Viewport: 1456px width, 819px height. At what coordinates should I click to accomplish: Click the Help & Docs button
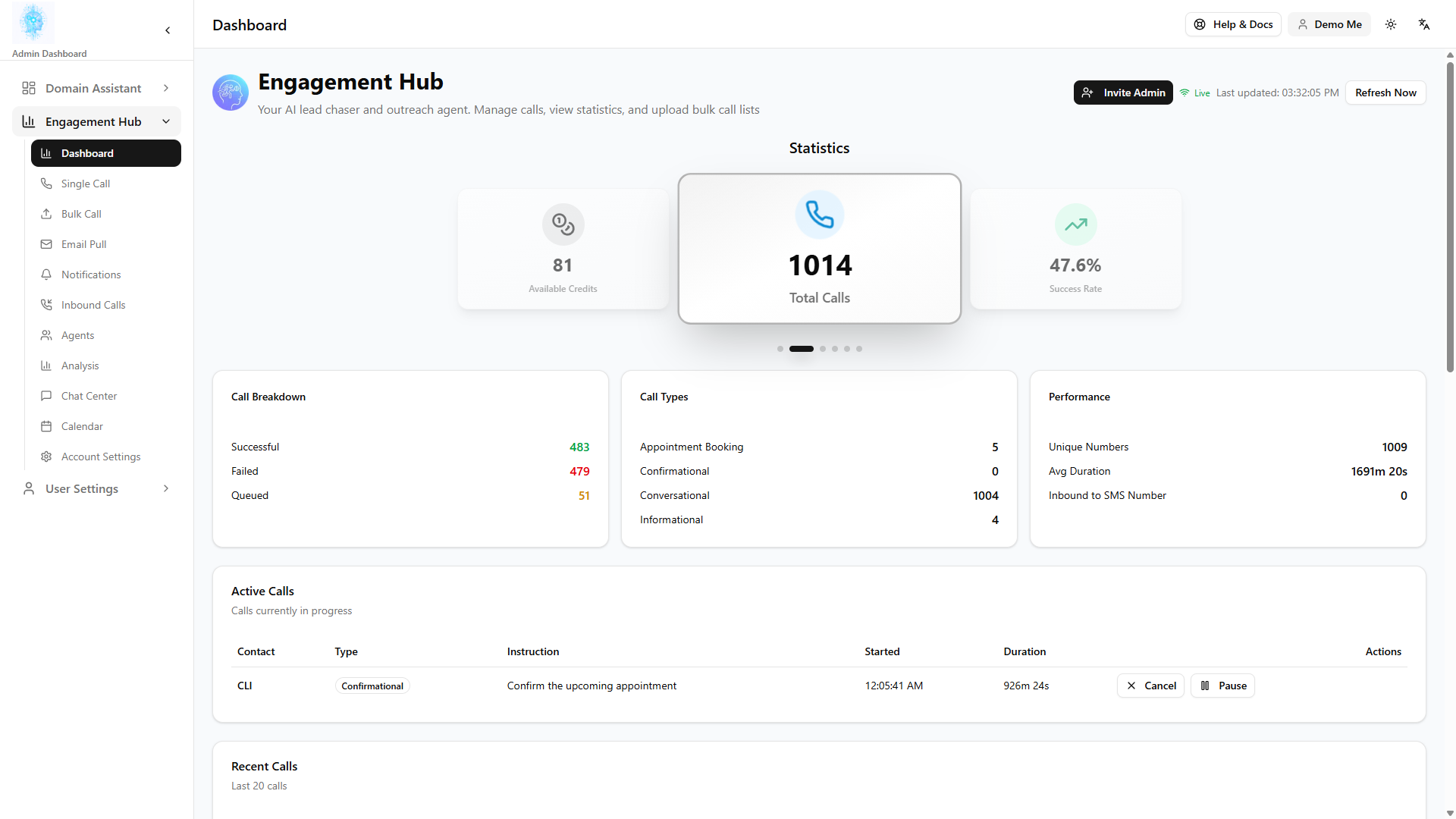[x=1233, y=24]
